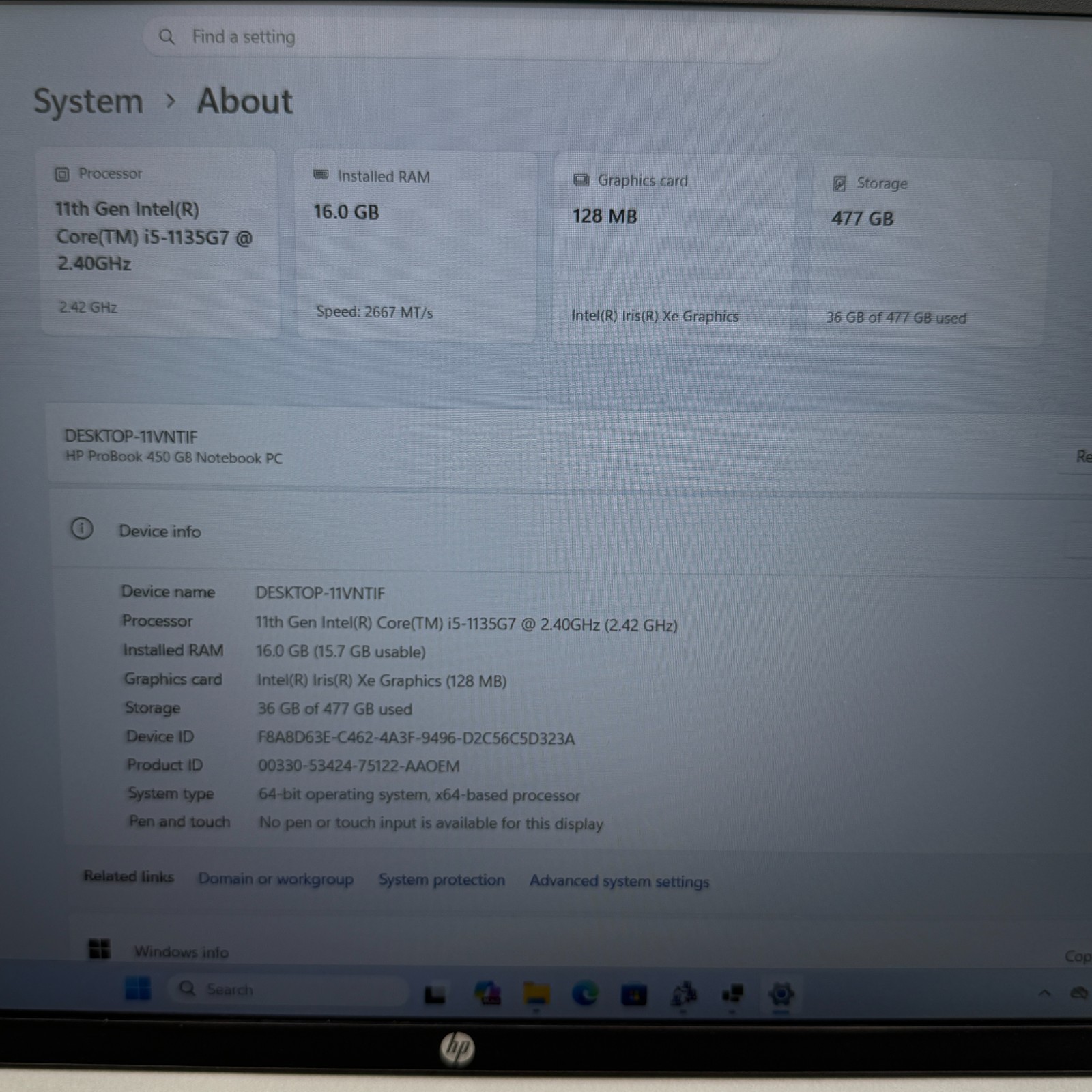Click the Processor chip icon on the card

[62, 174]
